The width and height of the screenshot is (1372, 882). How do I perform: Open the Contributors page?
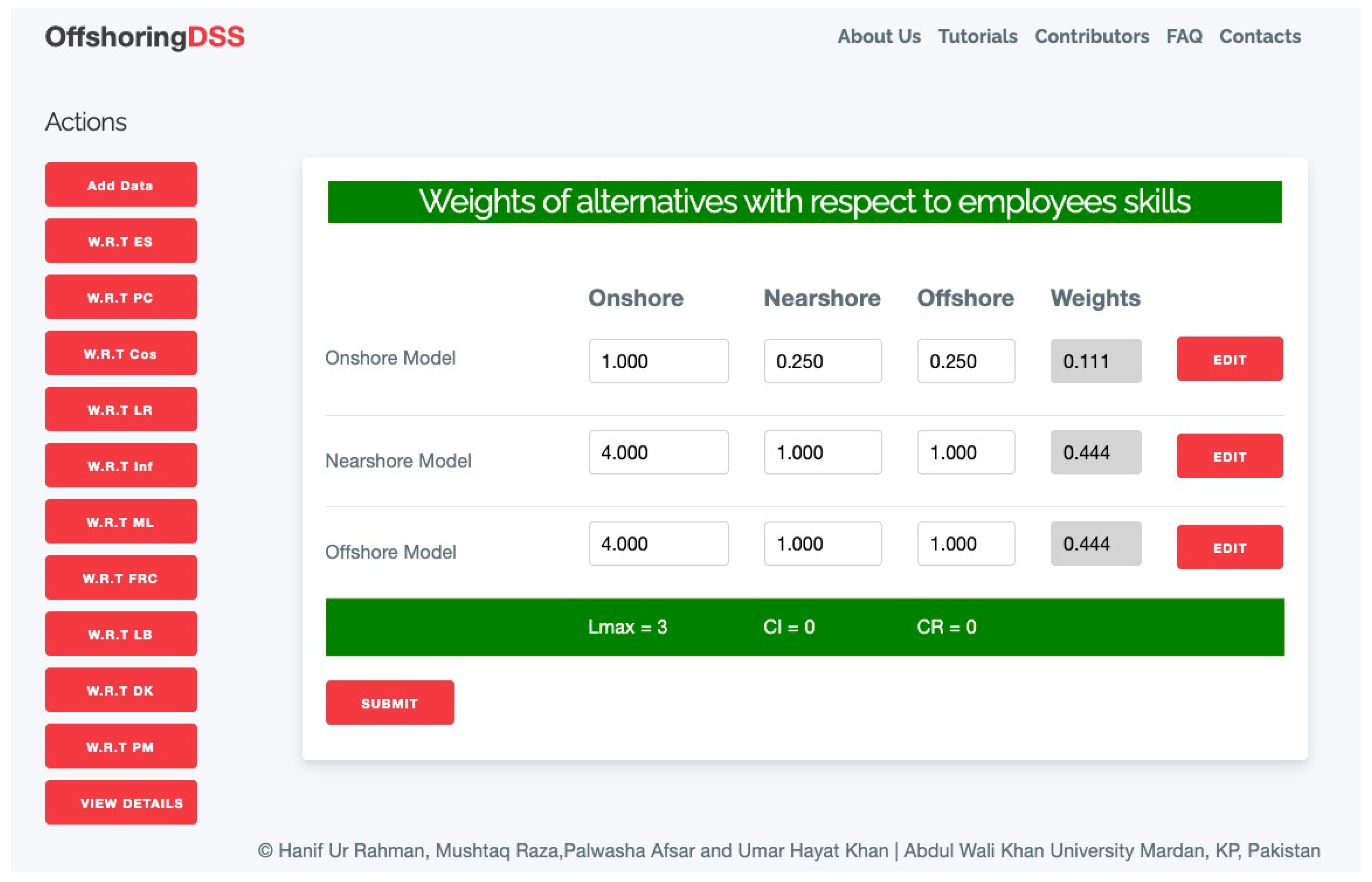(1091, 37)
